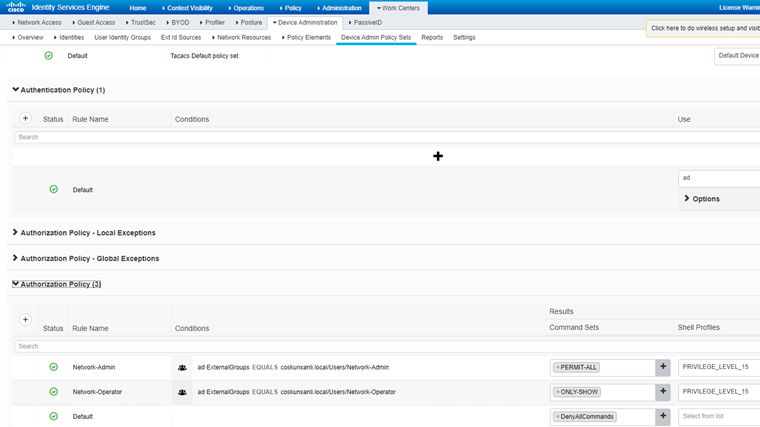Toggle Network-Admin rule status icon
This screenshot has width=760, height=427.
click(54, 367)
